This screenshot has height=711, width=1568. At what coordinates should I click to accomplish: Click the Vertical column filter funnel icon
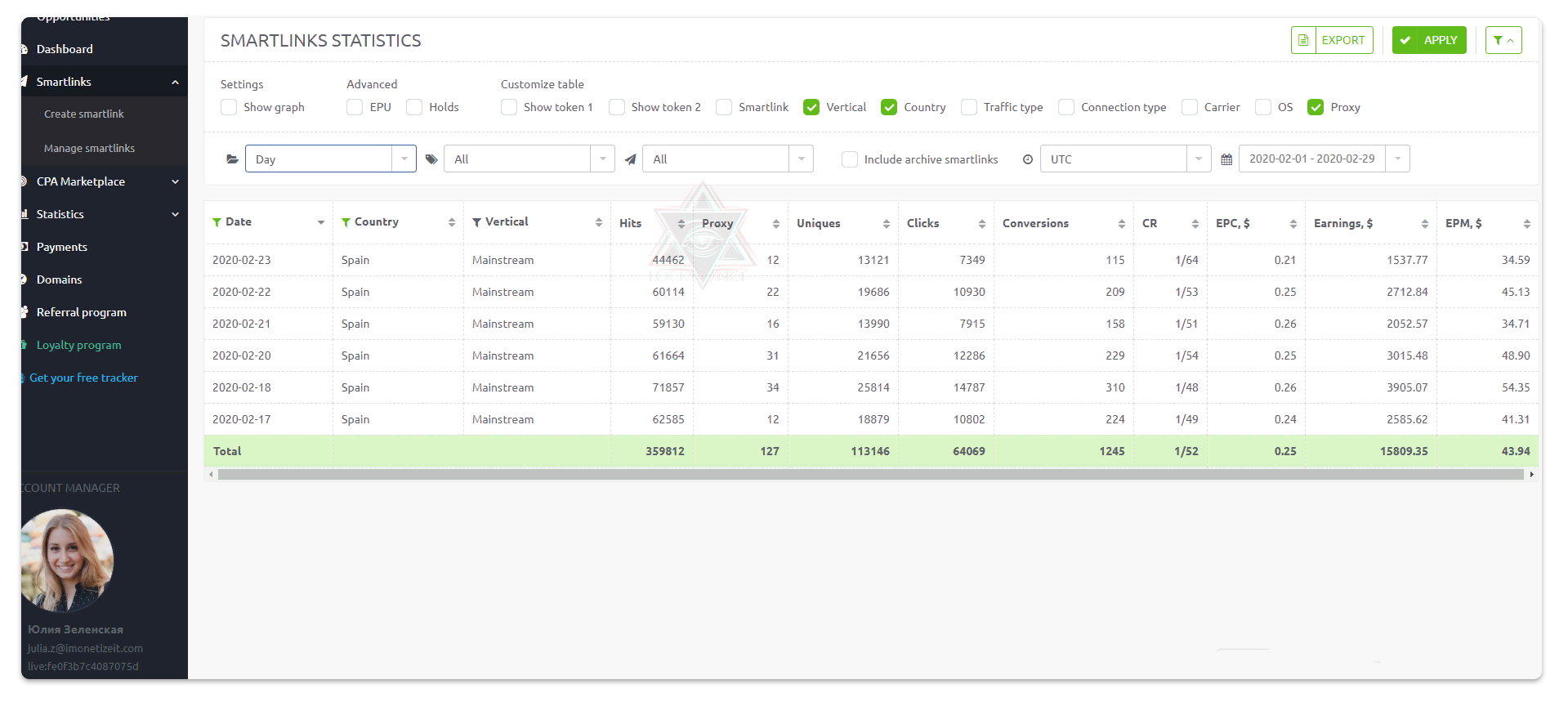tap(476, 222)
